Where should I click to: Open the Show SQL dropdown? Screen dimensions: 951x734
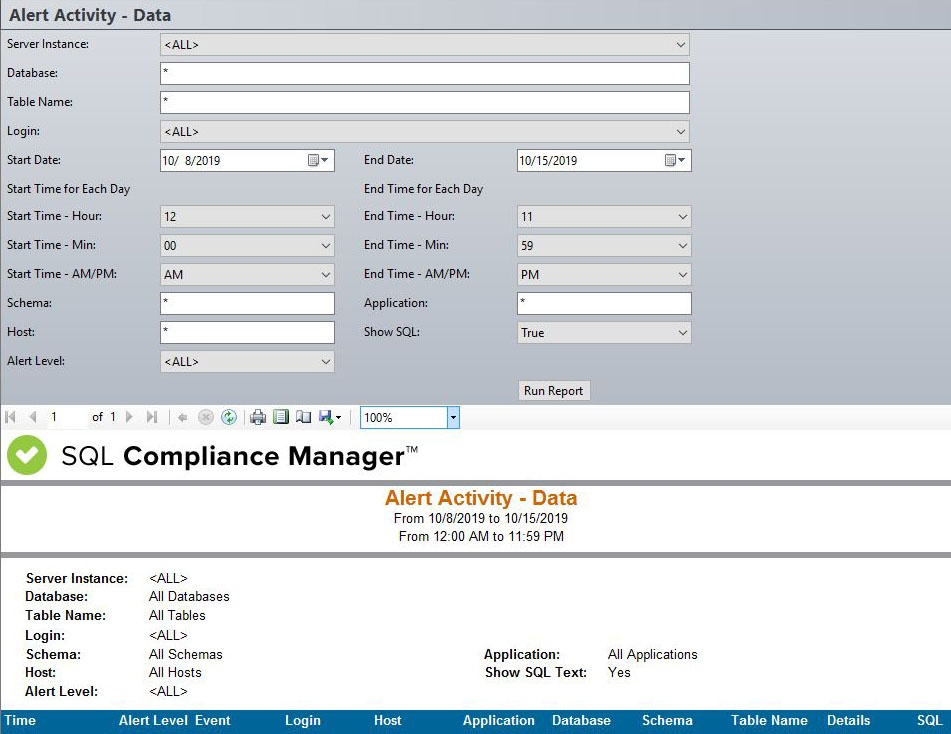[x=682, y=333]
